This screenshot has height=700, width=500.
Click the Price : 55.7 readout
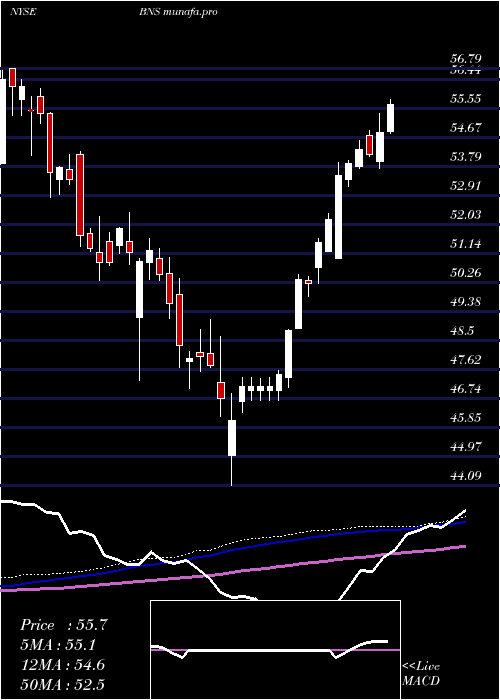click(x=64, y=625)
